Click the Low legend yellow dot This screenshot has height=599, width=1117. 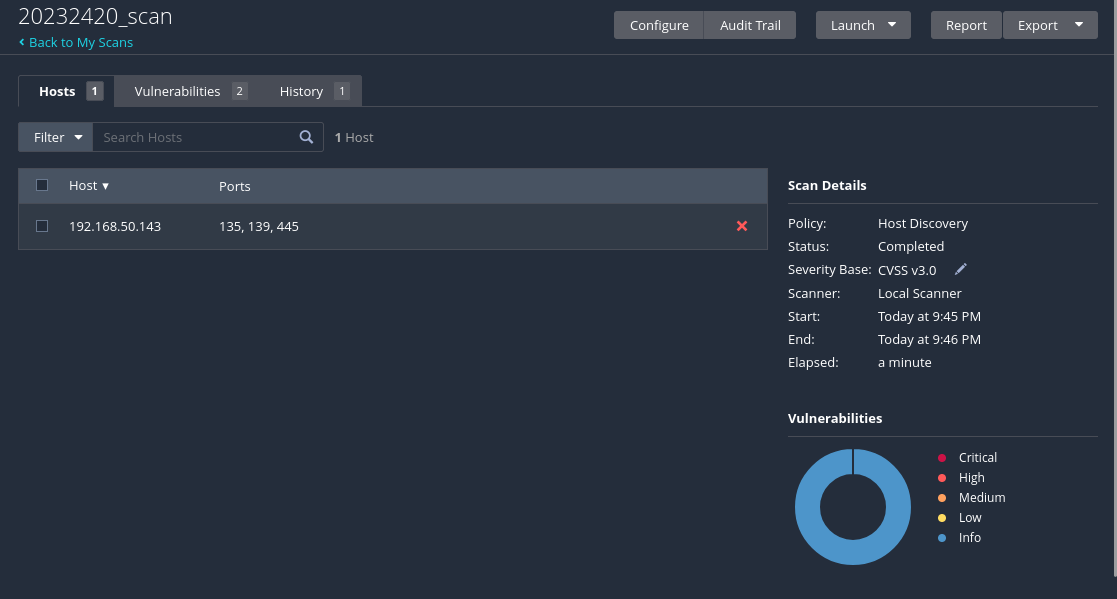point(942,518)
